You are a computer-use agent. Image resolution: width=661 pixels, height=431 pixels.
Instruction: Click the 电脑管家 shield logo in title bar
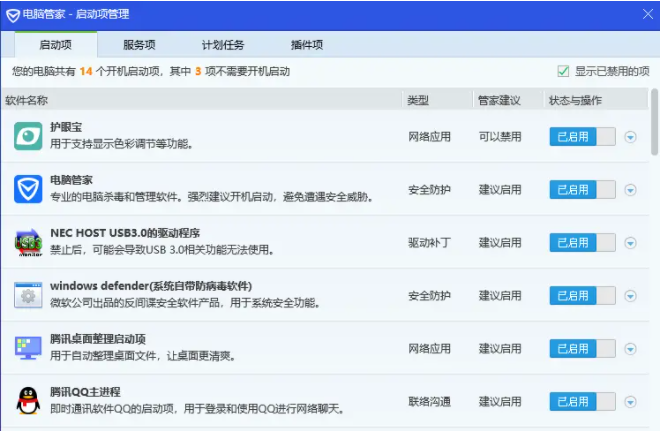point(13,15)
